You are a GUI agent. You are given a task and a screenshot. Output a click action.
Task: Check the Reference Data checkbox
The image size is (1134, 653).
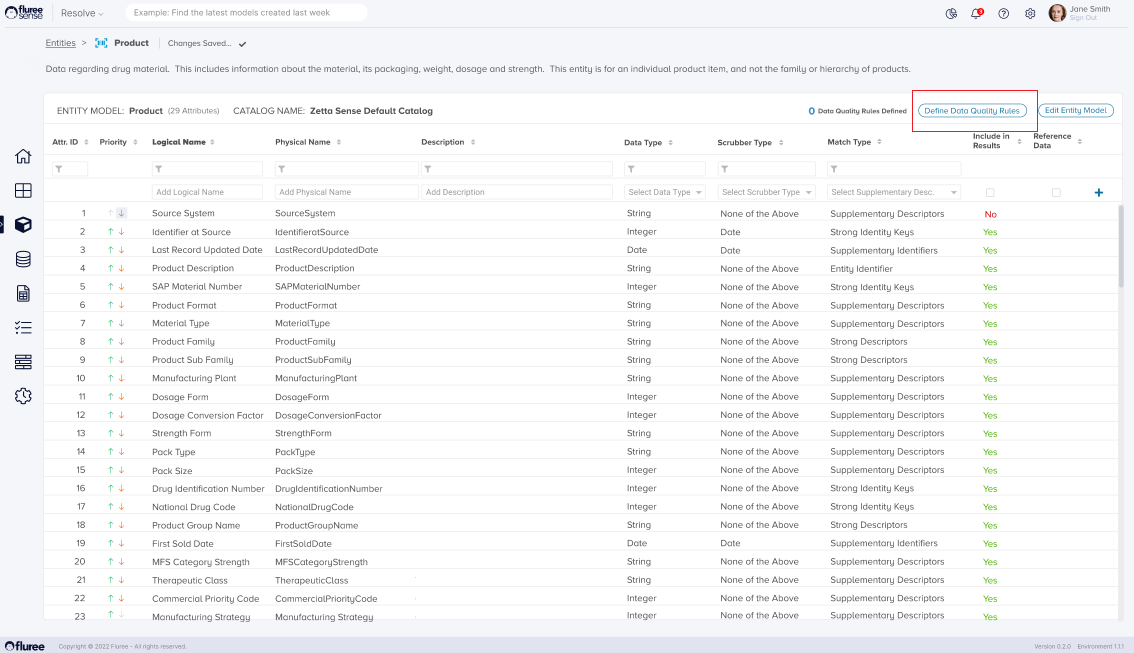1056,192
